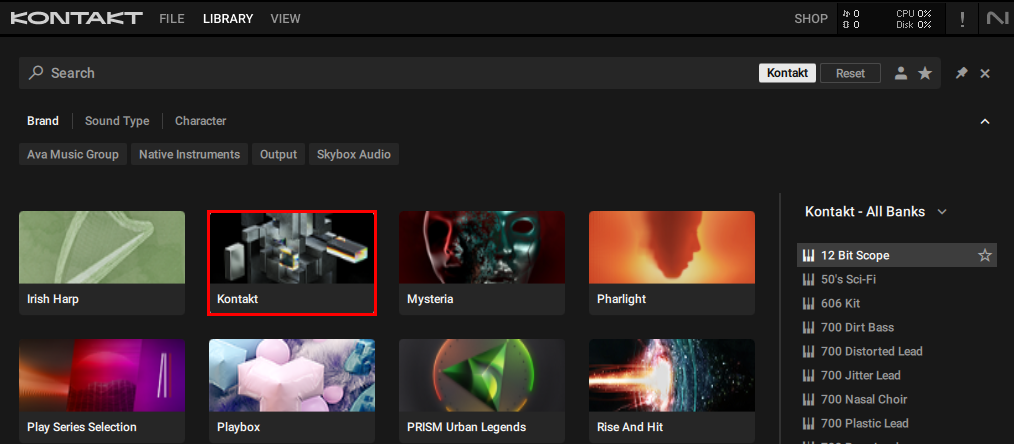Click the exclamation notification icon
This screenshot has height=444, width=1014.
coord(962,19)
